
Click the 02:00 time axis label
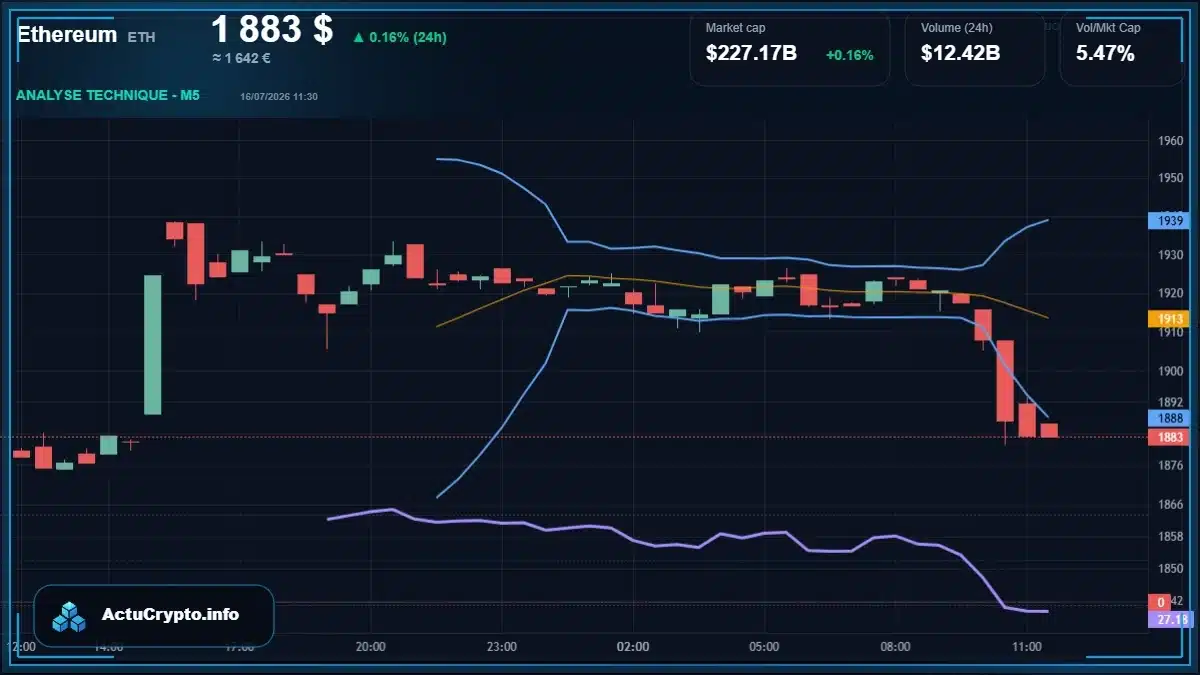pyautogui.click(x=633, y=647)
